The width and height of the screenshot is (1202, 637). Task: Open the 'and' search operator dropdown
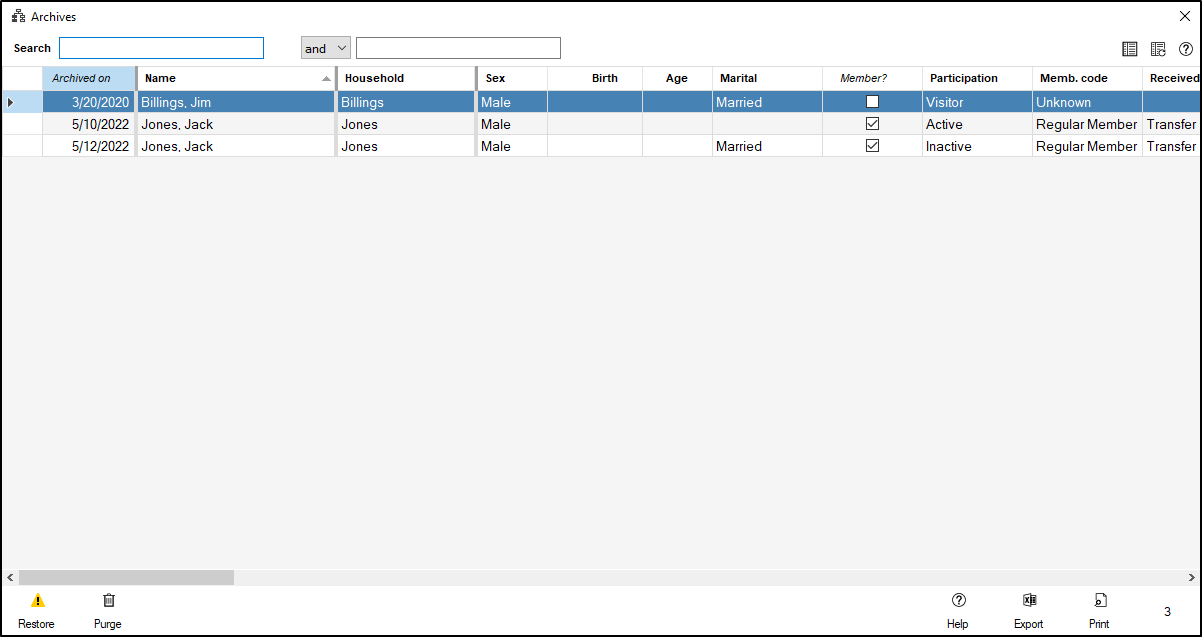(x=326, y=48)
